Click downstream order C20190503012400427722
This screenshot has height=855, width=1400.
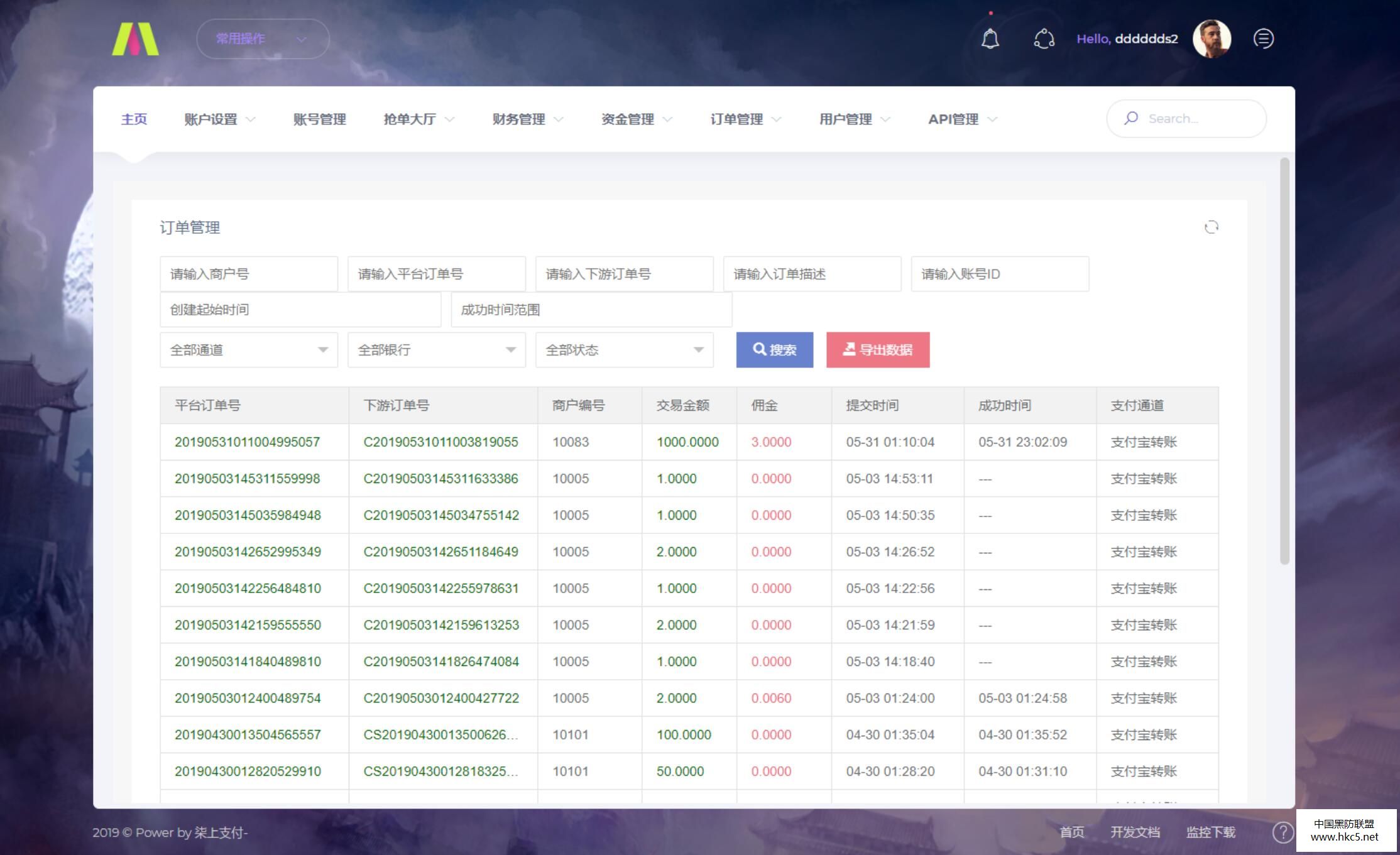click(441, 698)
